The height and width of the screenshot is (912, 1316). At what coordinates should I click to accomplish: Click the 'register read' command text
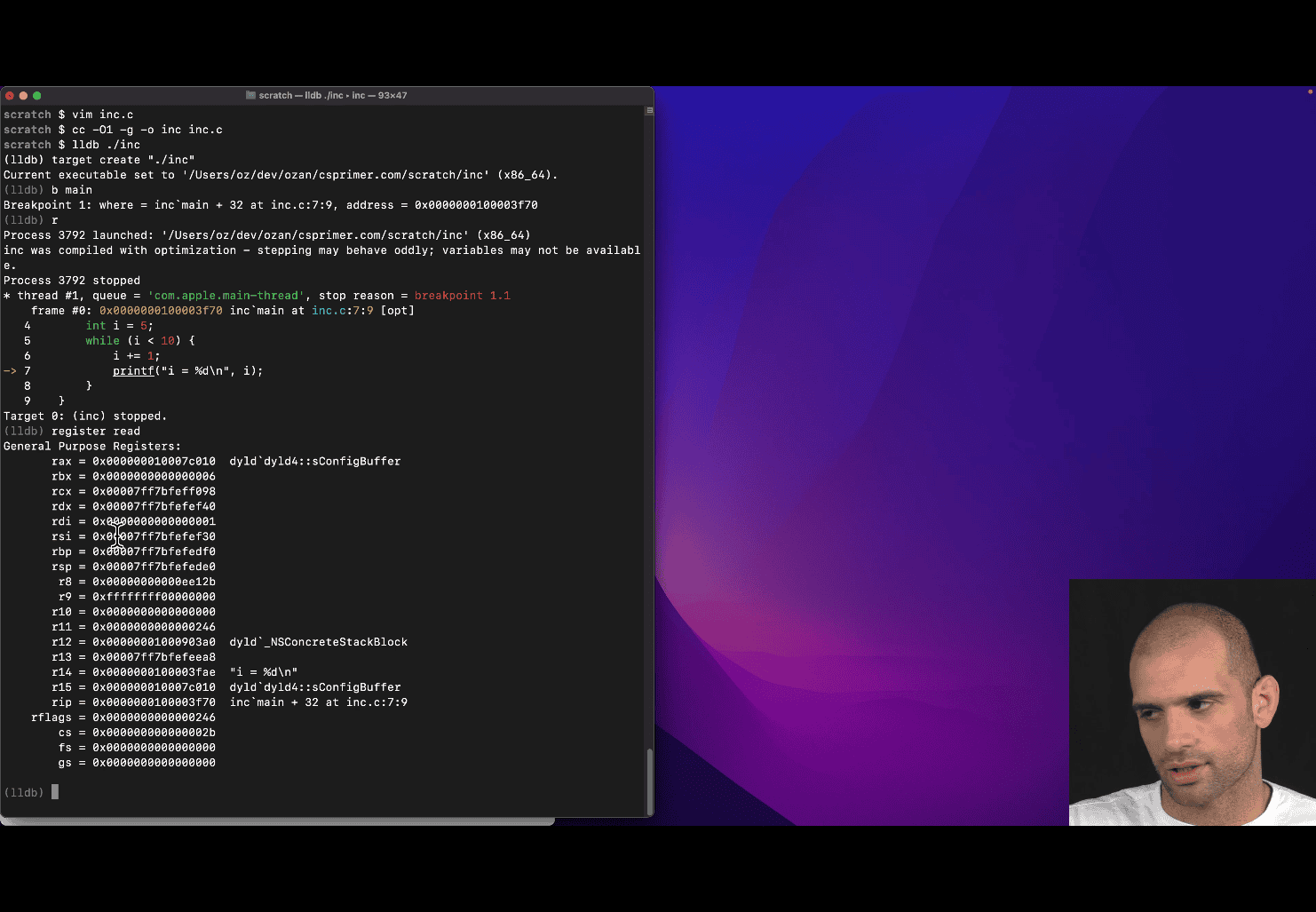coord(96,432)
